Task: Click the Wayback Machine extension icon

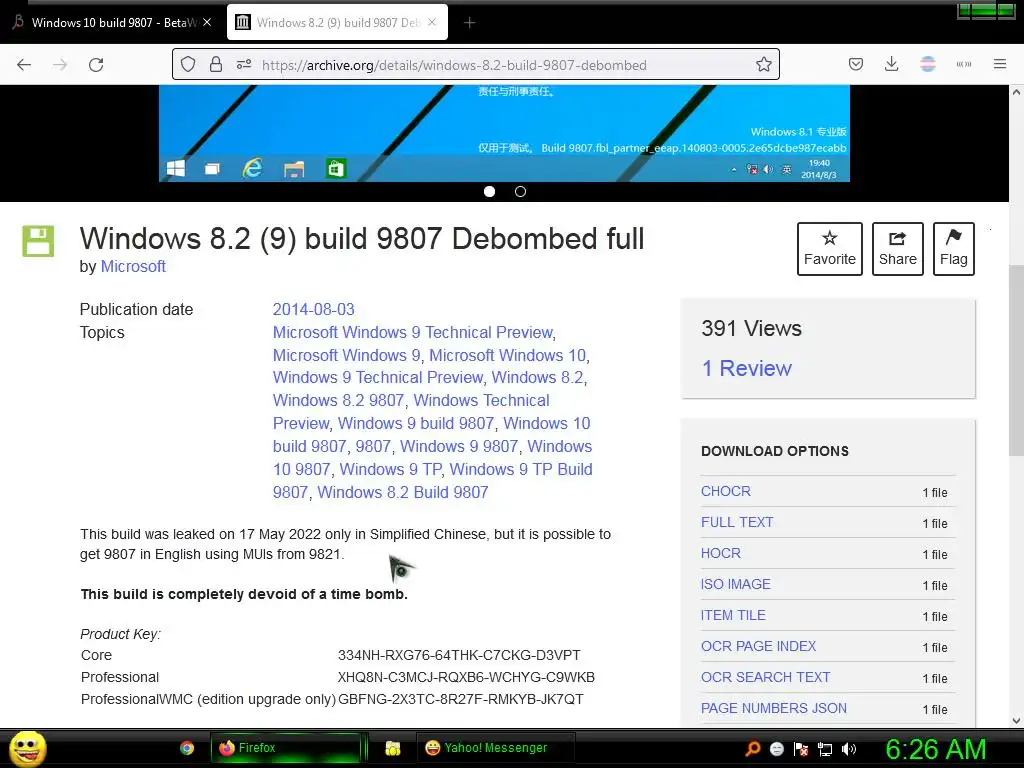Action: pos(963,65)
